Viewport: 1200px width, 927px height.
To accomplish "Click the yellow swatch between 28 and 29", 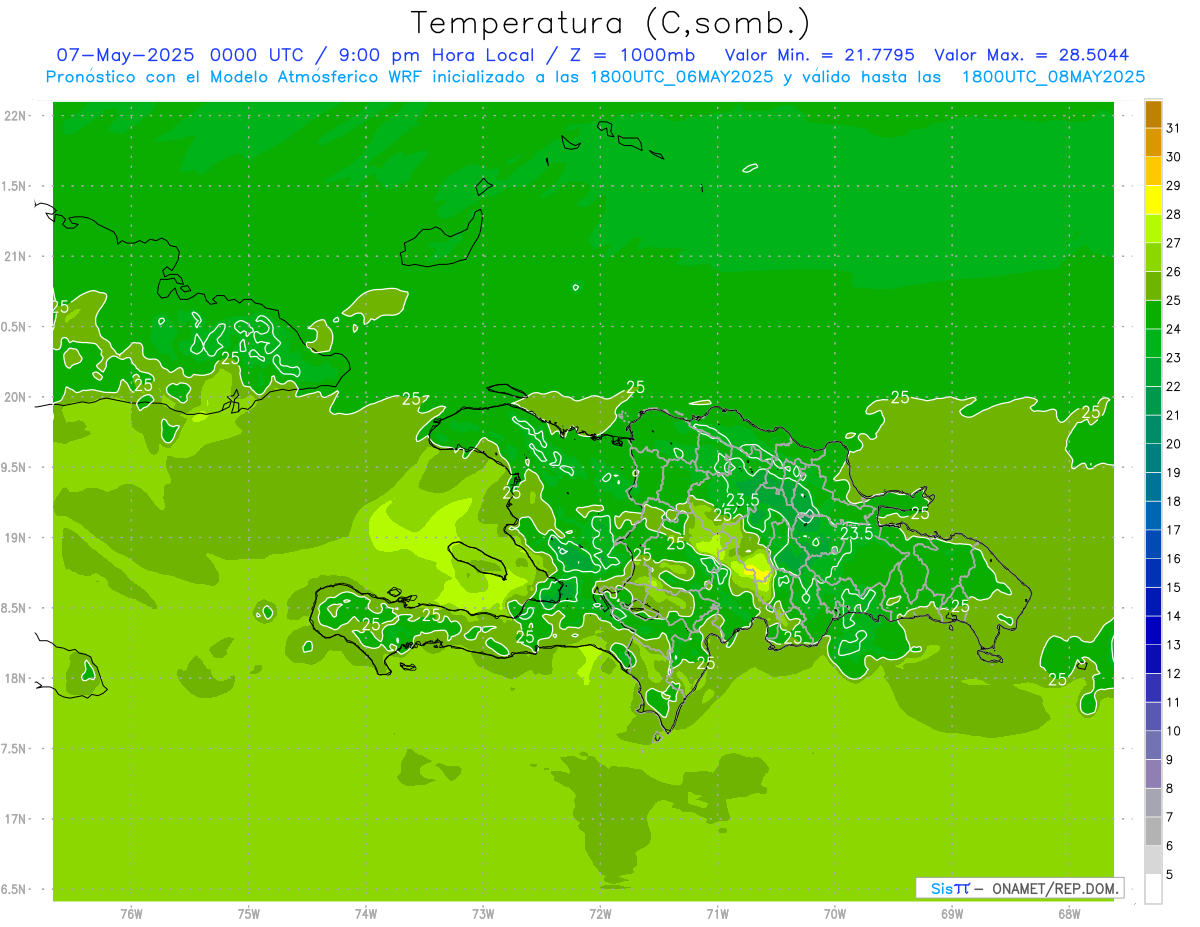I will (1153, 200).
